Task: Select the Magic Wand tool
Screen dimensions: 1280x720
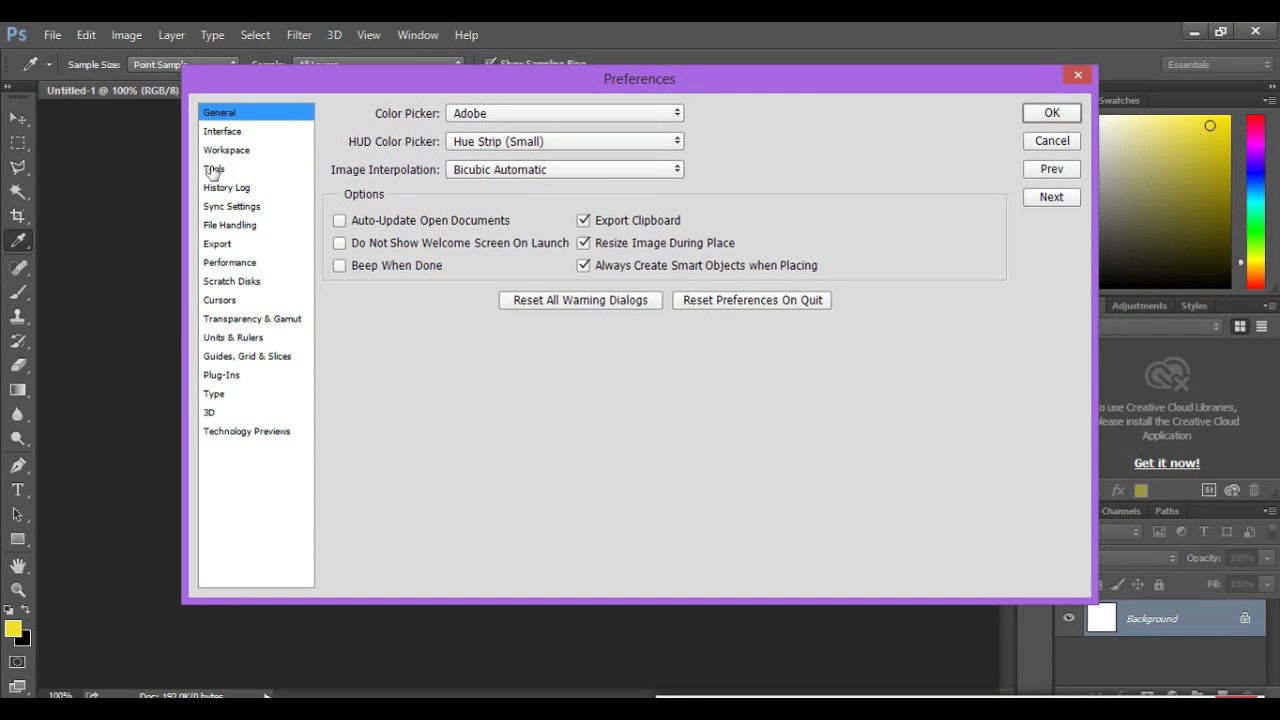Action: coord(18,191)
